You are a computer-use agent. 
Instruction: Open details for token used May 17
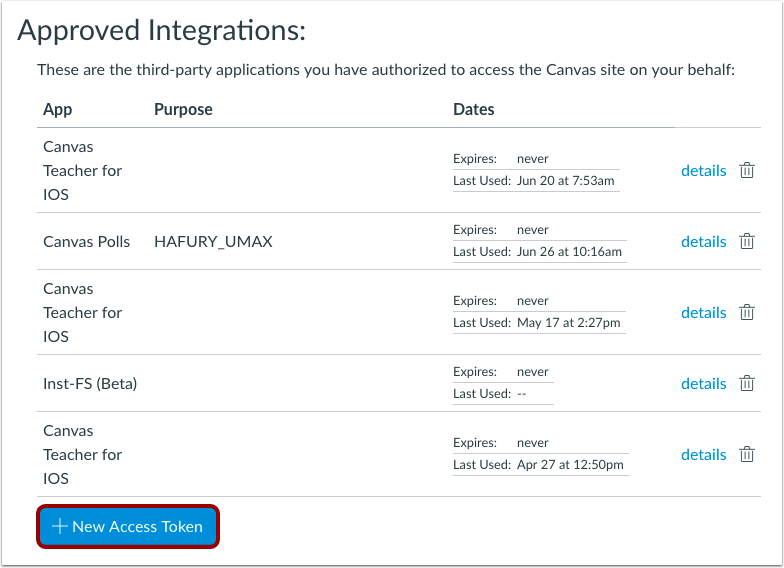tap(704, 312)
